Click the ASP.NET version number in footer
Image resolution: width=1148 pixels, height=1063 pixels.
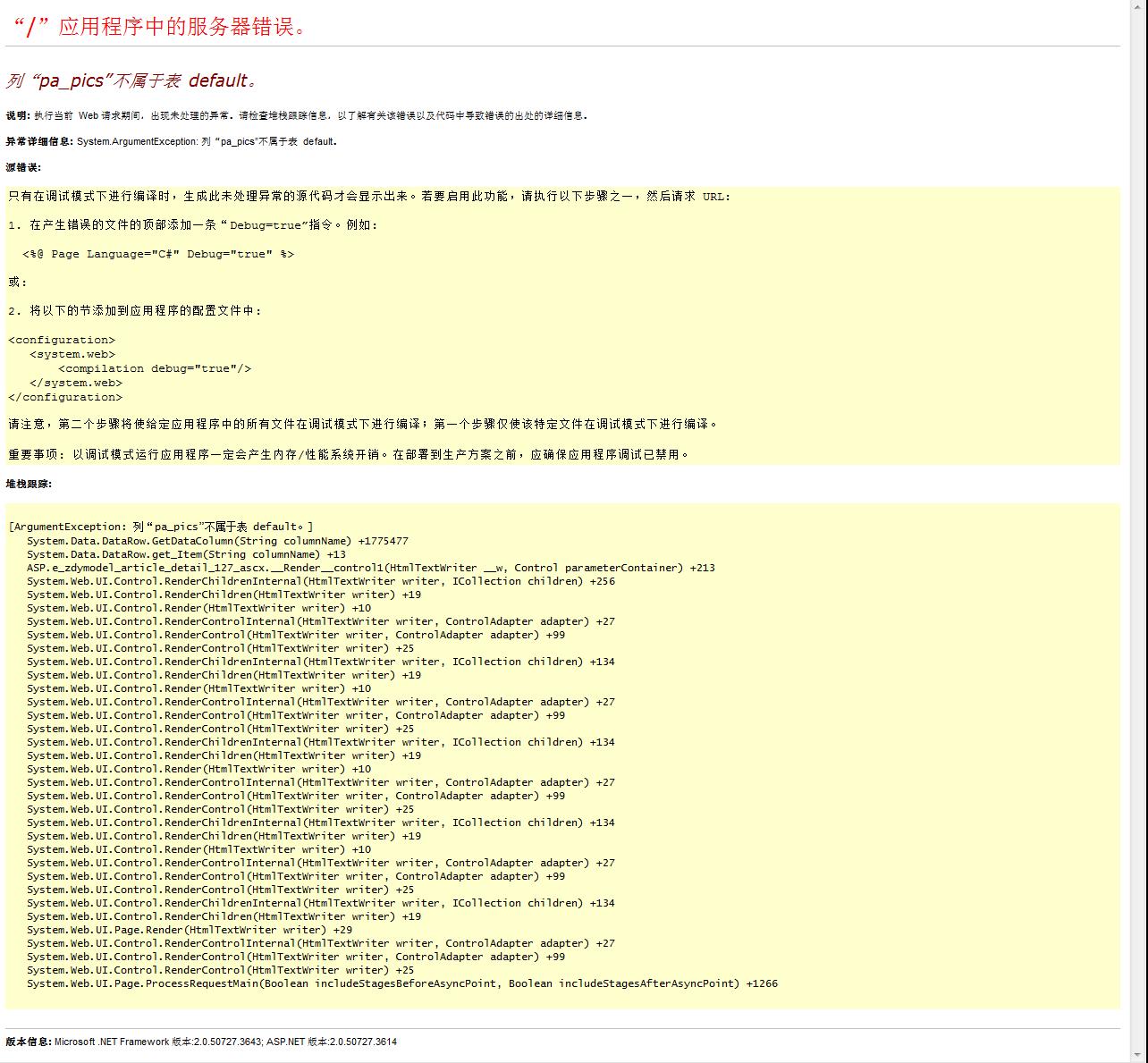pyautogui.click(x=363, y=1042)
